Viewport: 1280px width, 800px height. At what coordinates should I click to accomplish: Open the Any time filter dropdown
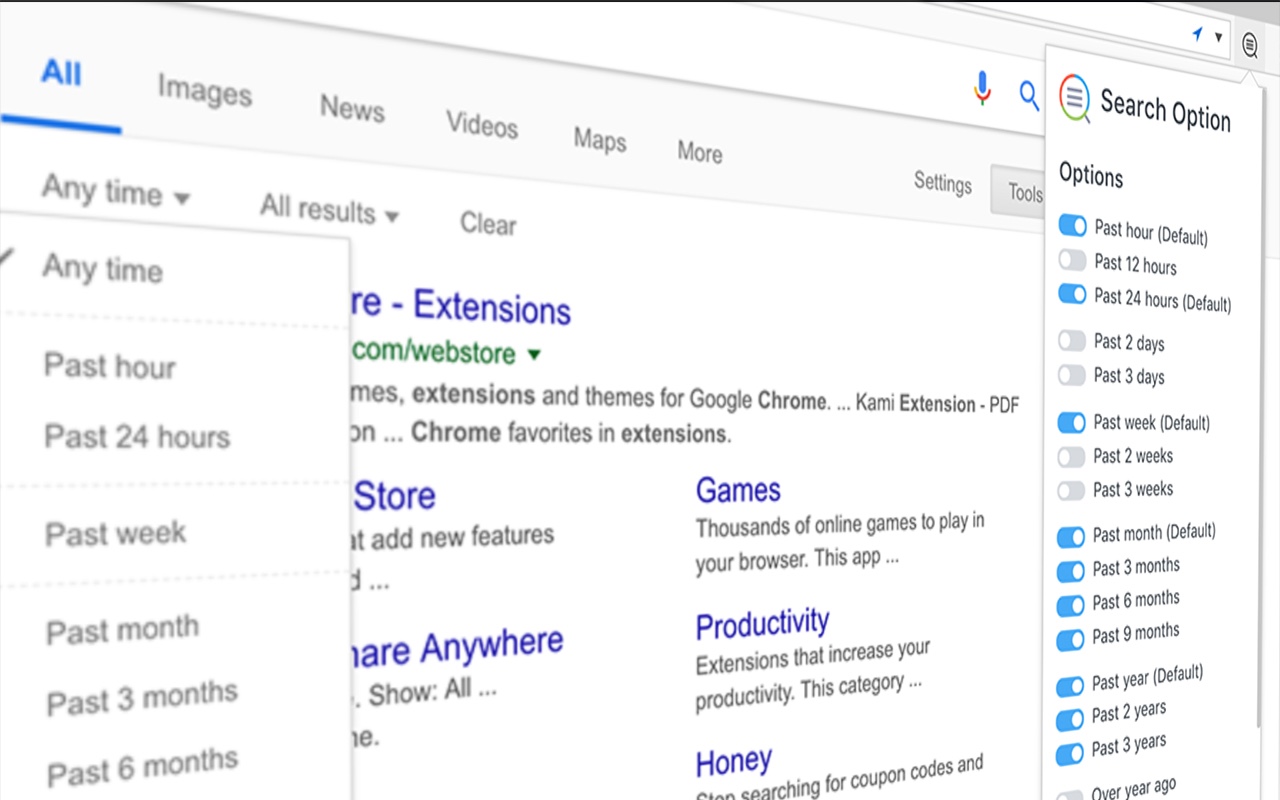[115, 190]
